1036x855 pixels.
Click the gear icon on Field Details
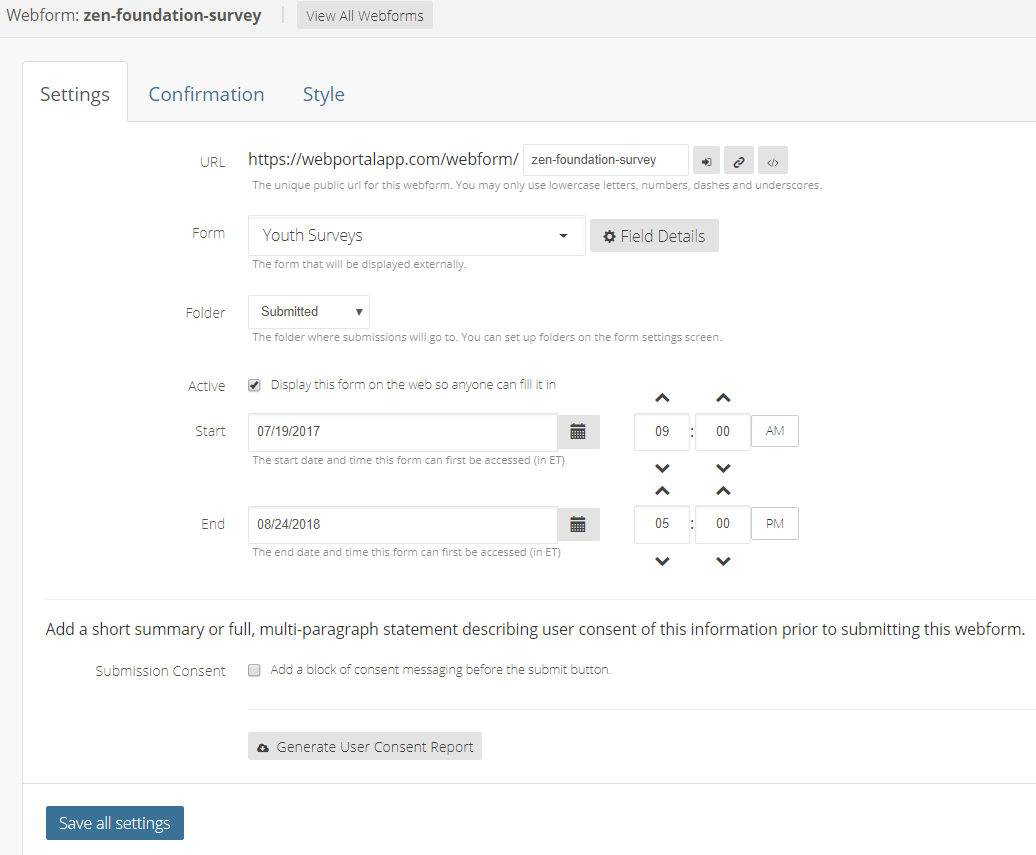610,235
